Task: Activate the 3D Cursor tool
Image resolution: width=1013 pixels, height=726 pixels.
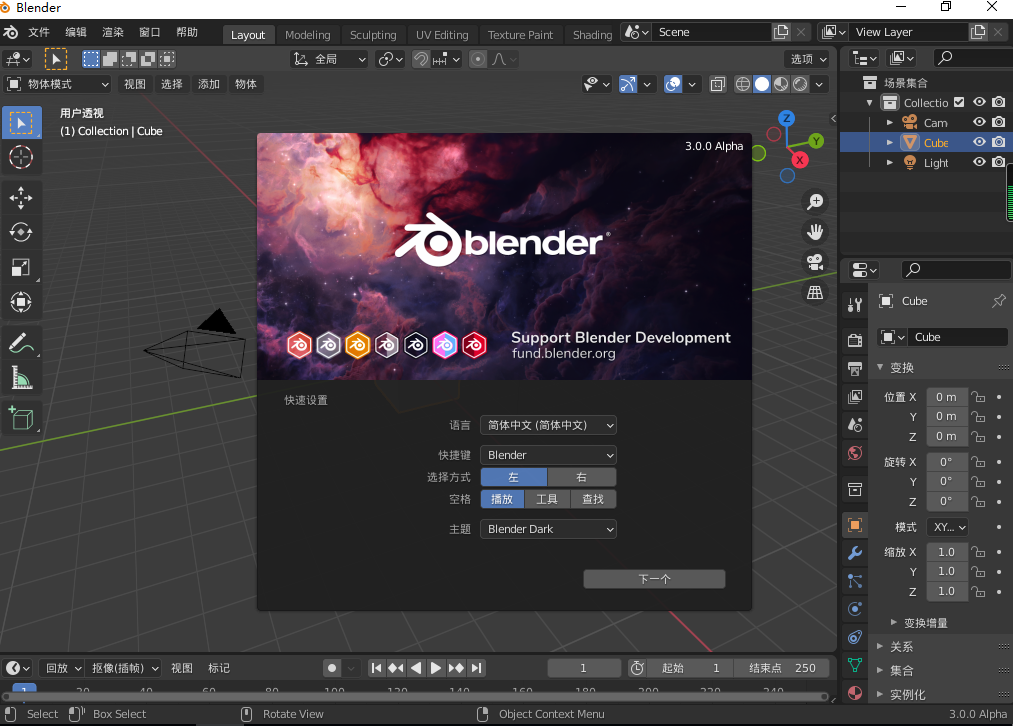Action: click(21, 157)
